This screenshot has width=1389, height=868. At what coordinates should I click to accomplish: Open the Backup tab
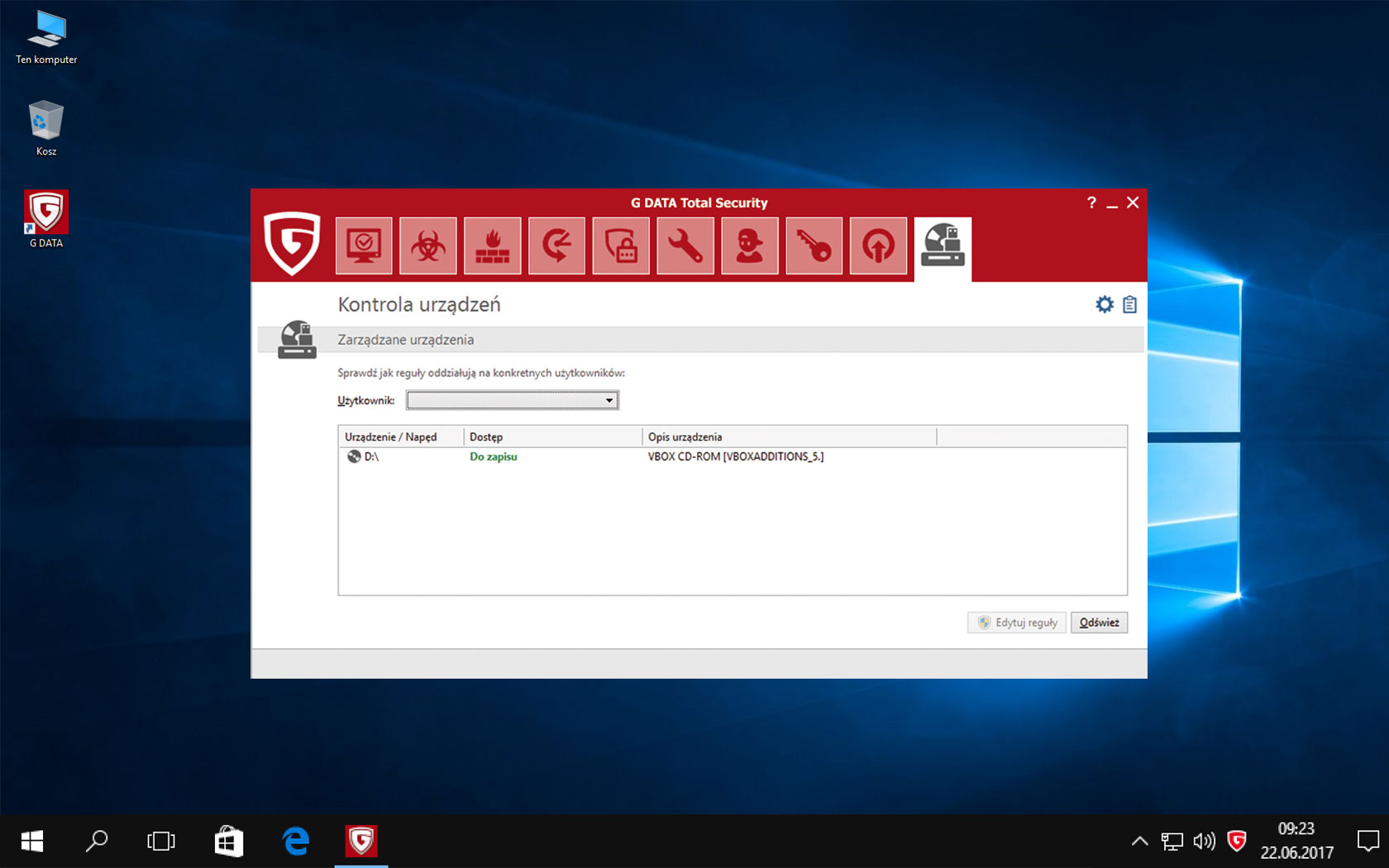point(557,246)
